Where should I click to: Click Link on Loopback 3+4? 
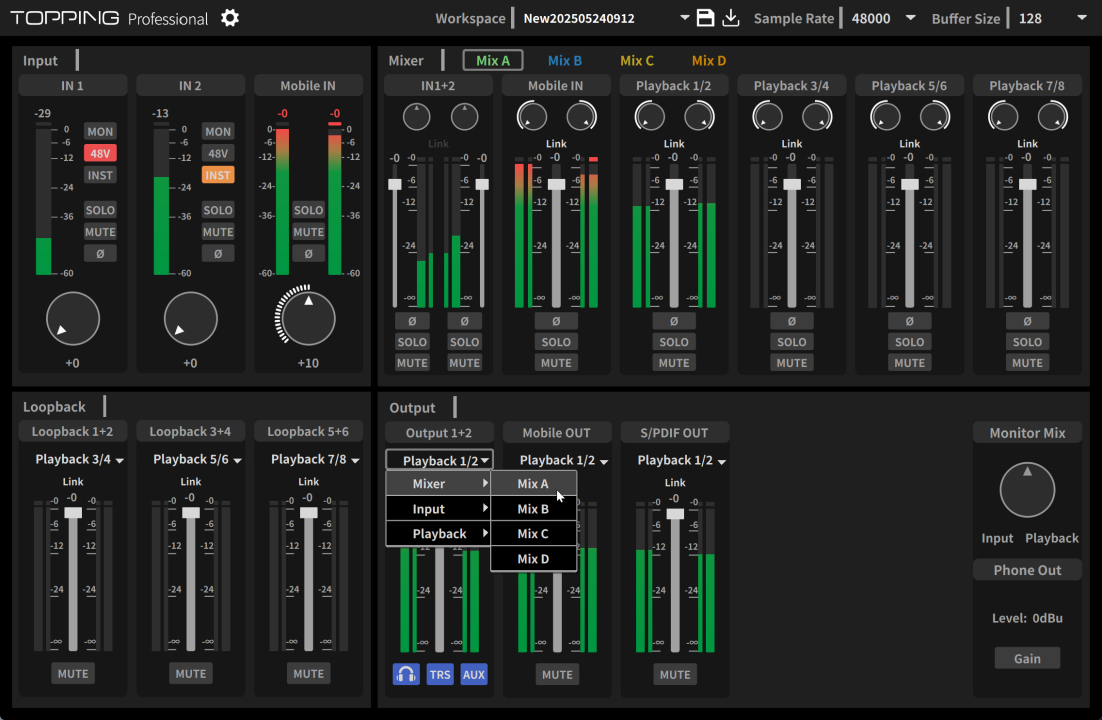tap(190, 482)
